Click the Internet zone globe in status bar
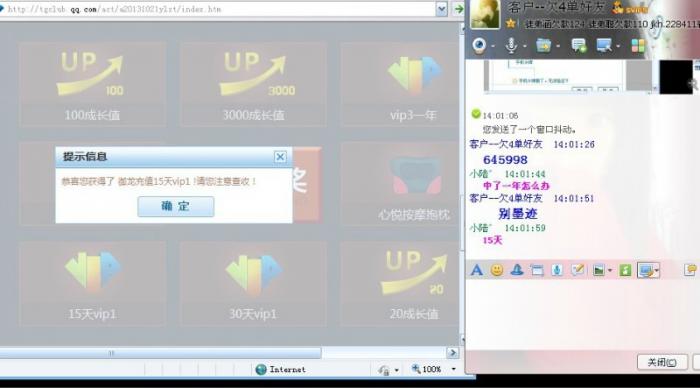 261,369
